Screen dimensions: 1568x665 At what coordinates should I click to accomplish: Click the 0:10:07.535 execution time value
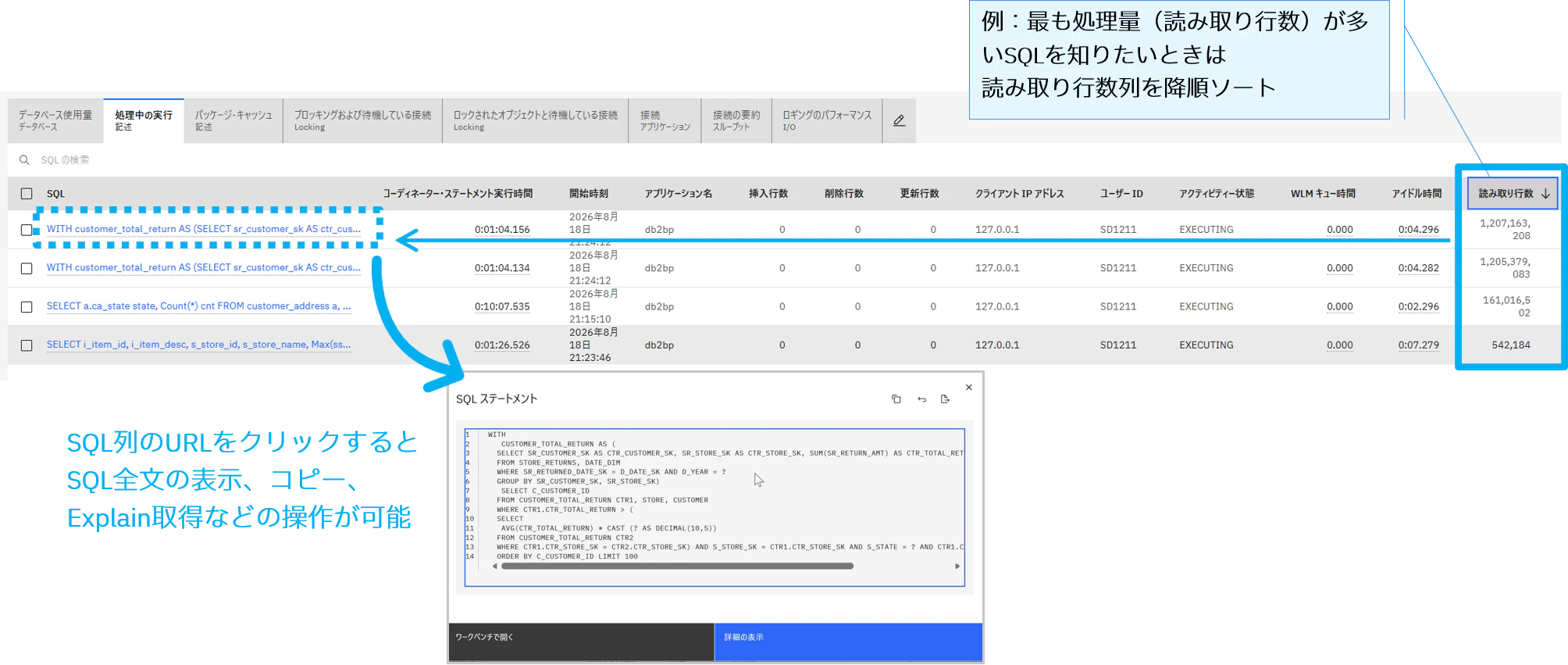(502, 306)
